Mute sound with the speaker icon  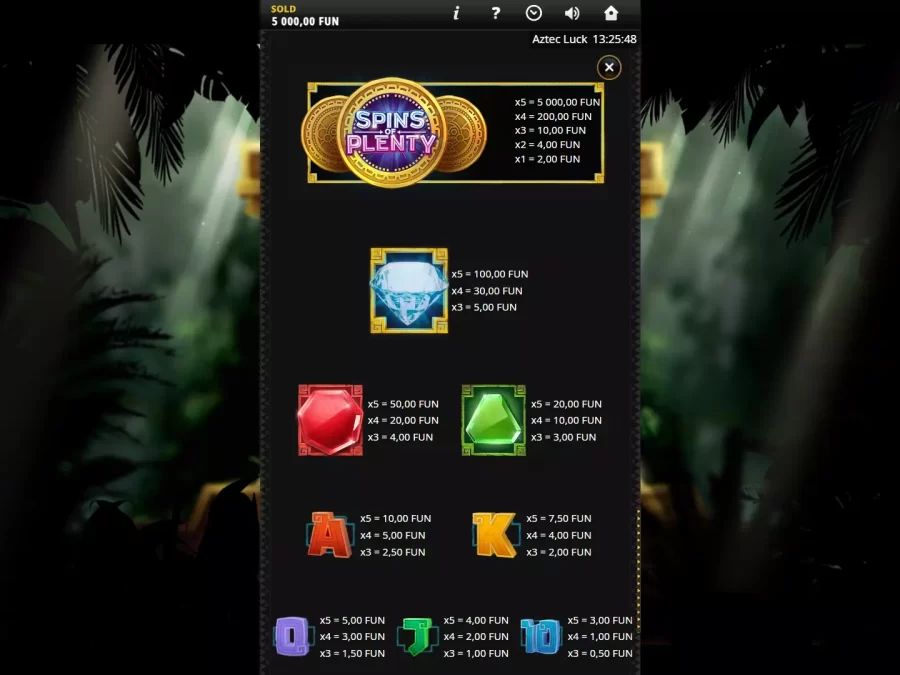[x=572, y=13]
